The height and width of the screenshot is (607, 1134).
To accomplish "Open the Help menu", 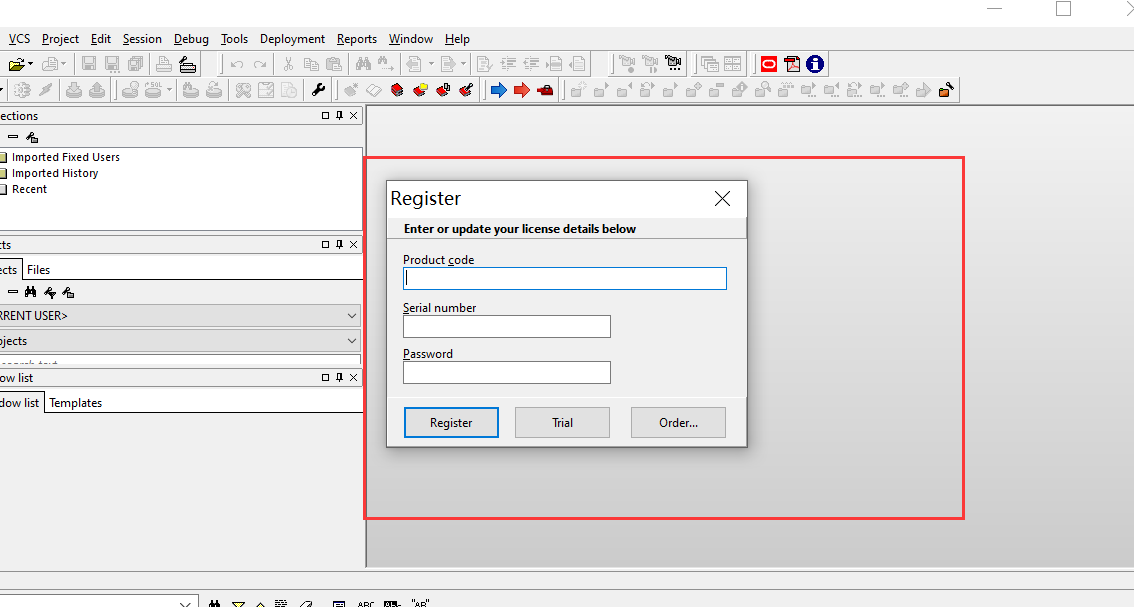I will 457,39.
